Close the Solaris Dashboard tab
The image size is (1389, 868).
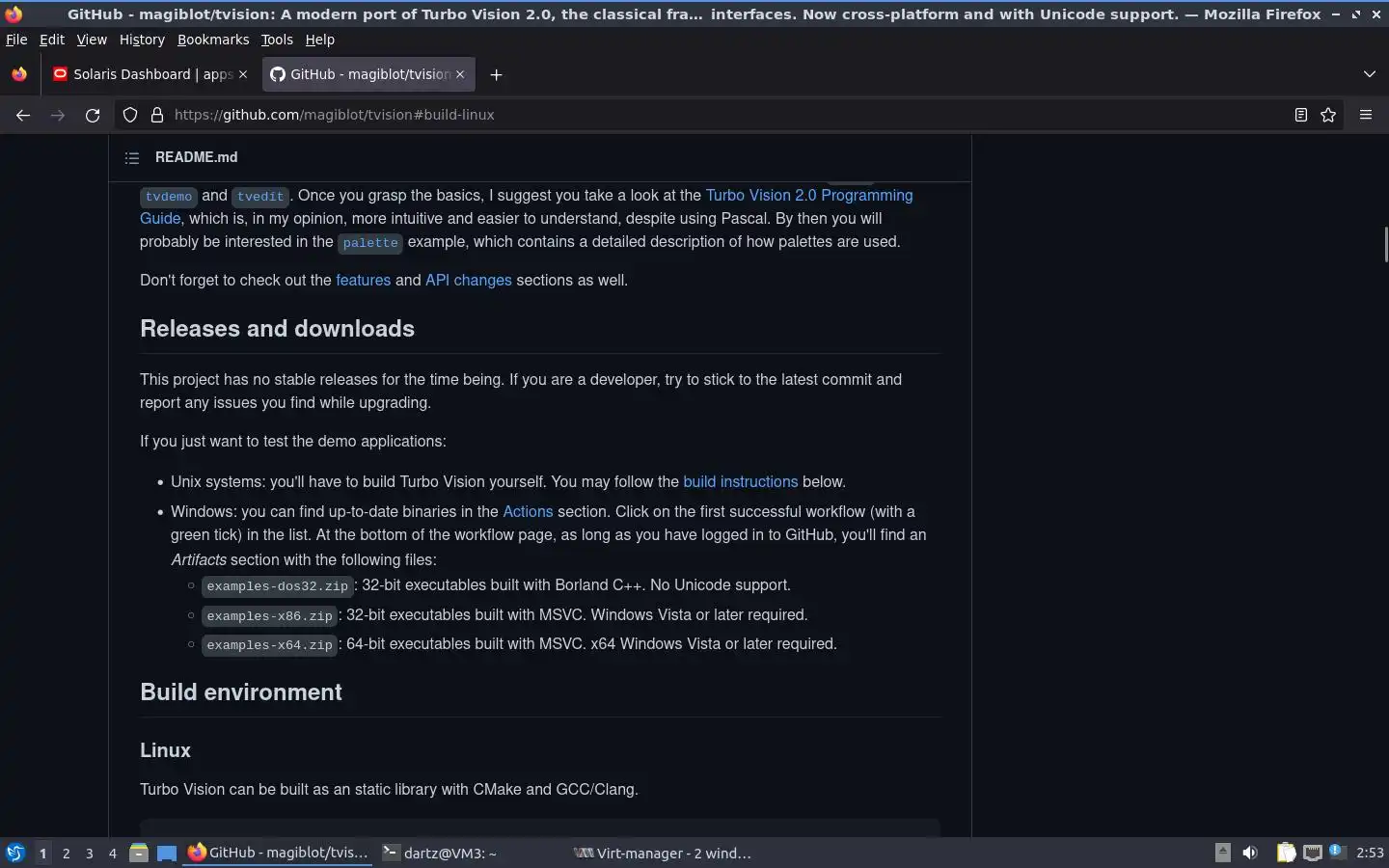click(243, 74)
